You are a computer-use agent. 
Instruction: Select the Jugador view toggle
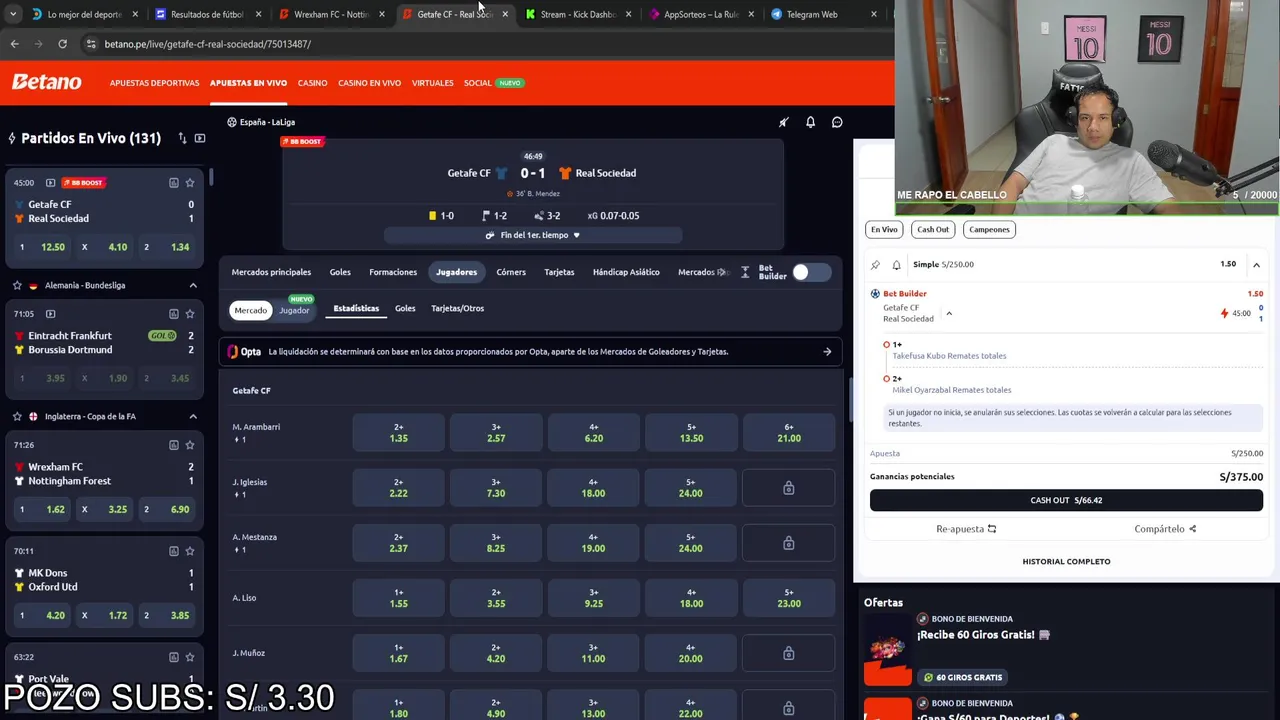(x=294, y=310)
